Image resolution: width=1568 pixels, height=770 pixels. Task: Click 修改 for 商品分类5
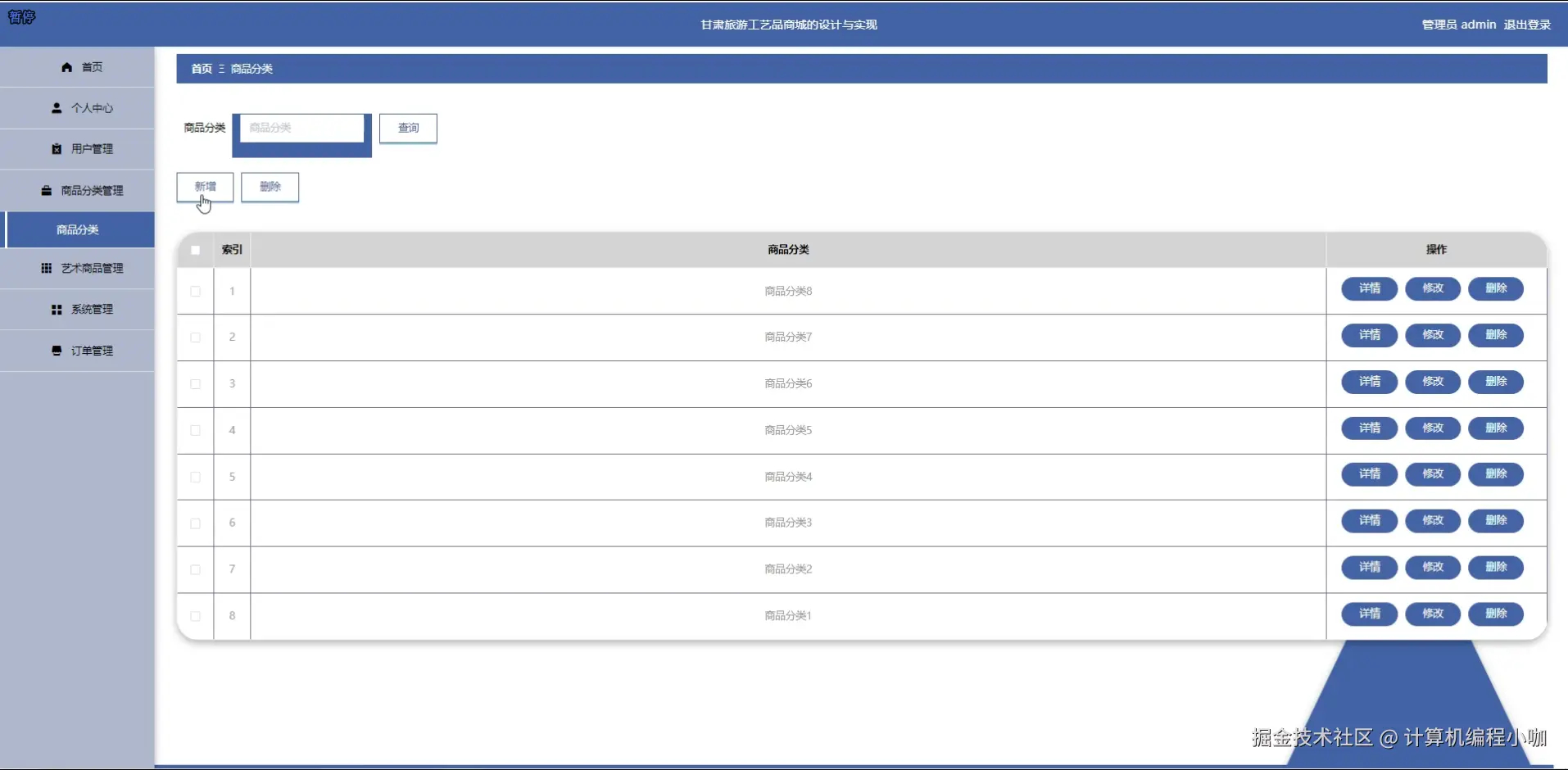point(1433,428)
